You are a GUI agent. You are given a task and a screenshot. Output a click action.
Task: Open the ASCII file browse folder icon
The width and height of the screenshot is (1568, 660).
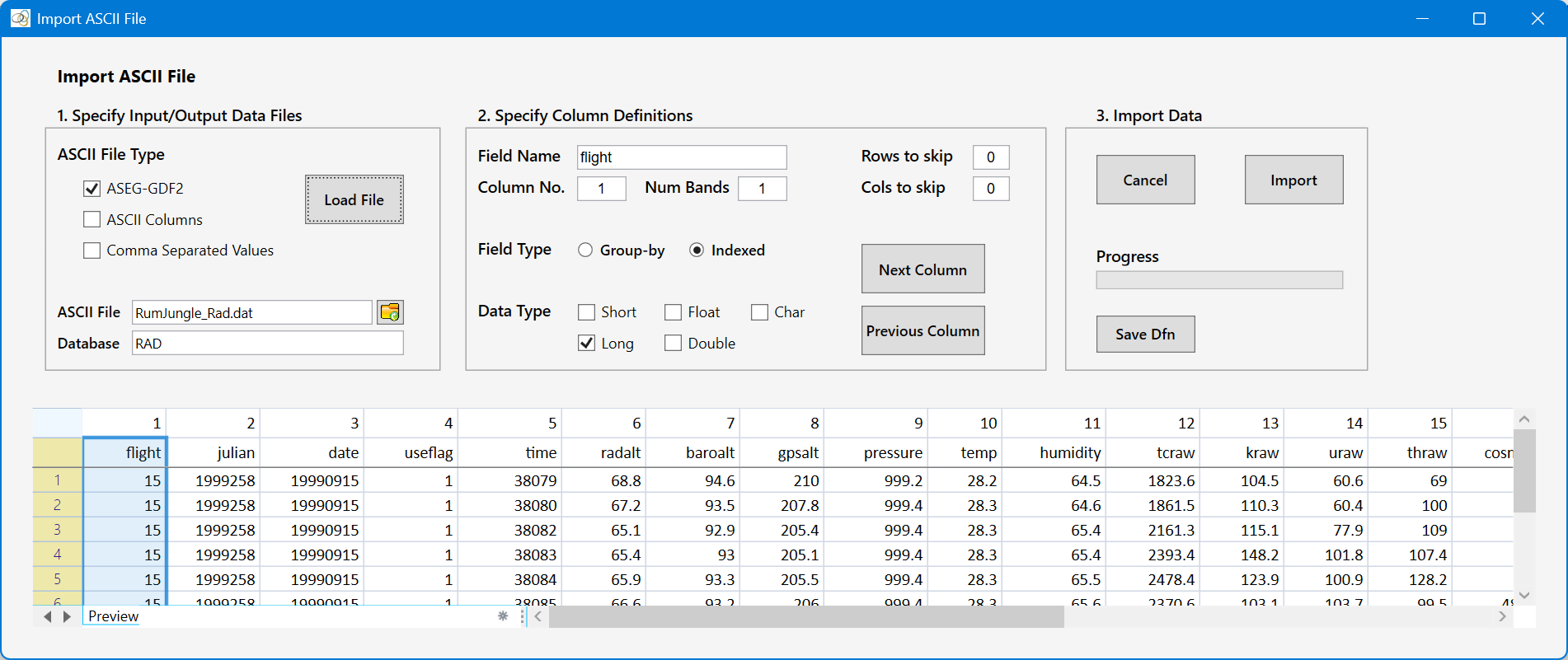[390, 312]
